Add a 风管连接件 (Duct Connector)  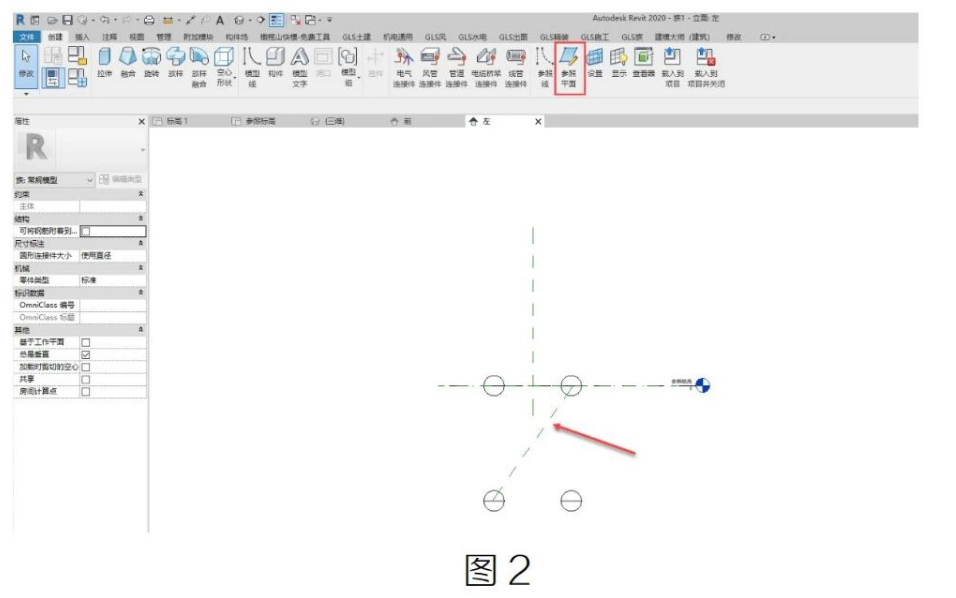click(x=430, y=67)
